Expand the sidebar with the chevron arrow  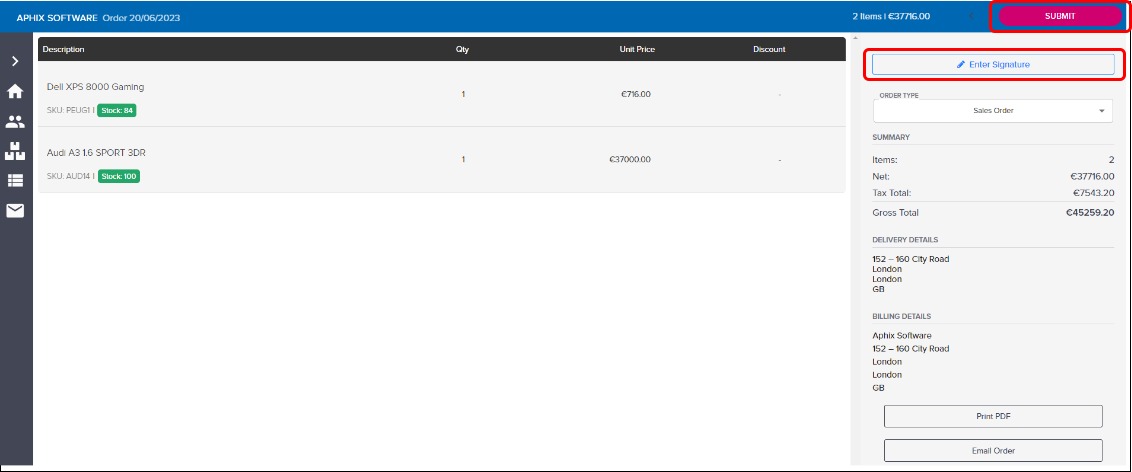pos(15,62)
